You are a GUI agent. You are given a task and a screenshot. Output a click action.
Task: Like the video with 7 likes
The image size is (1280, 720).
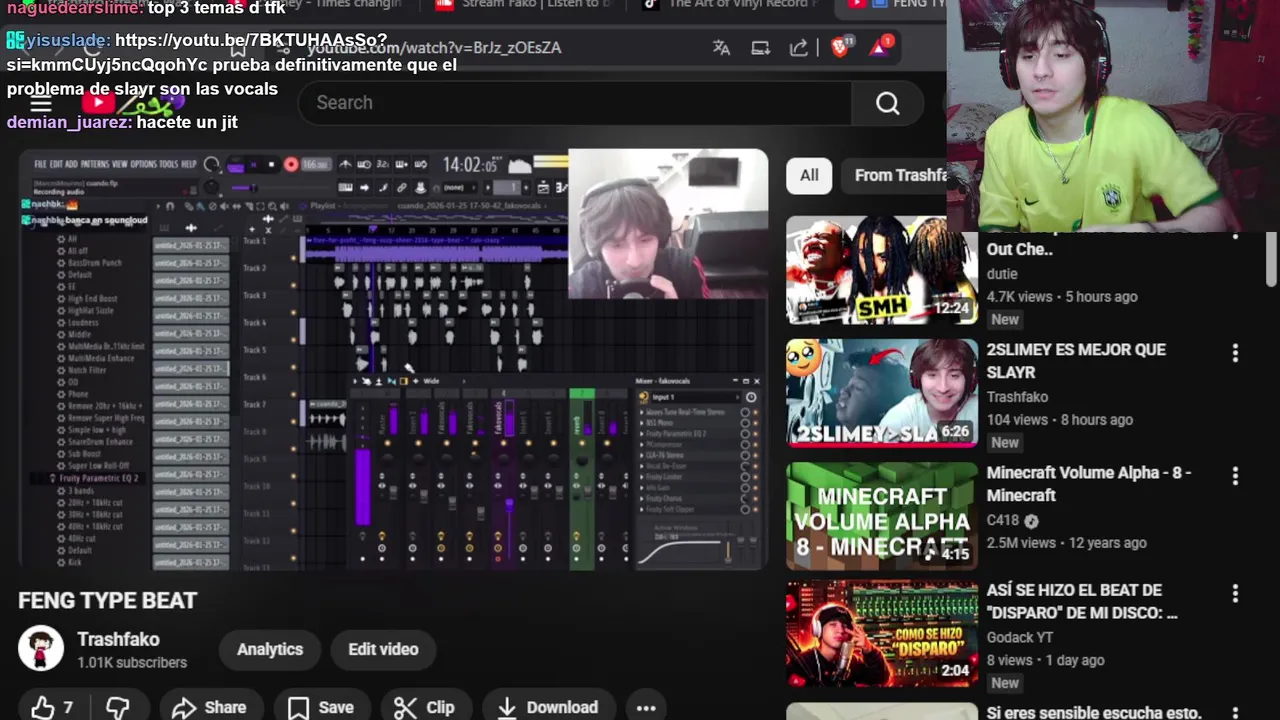52,707
